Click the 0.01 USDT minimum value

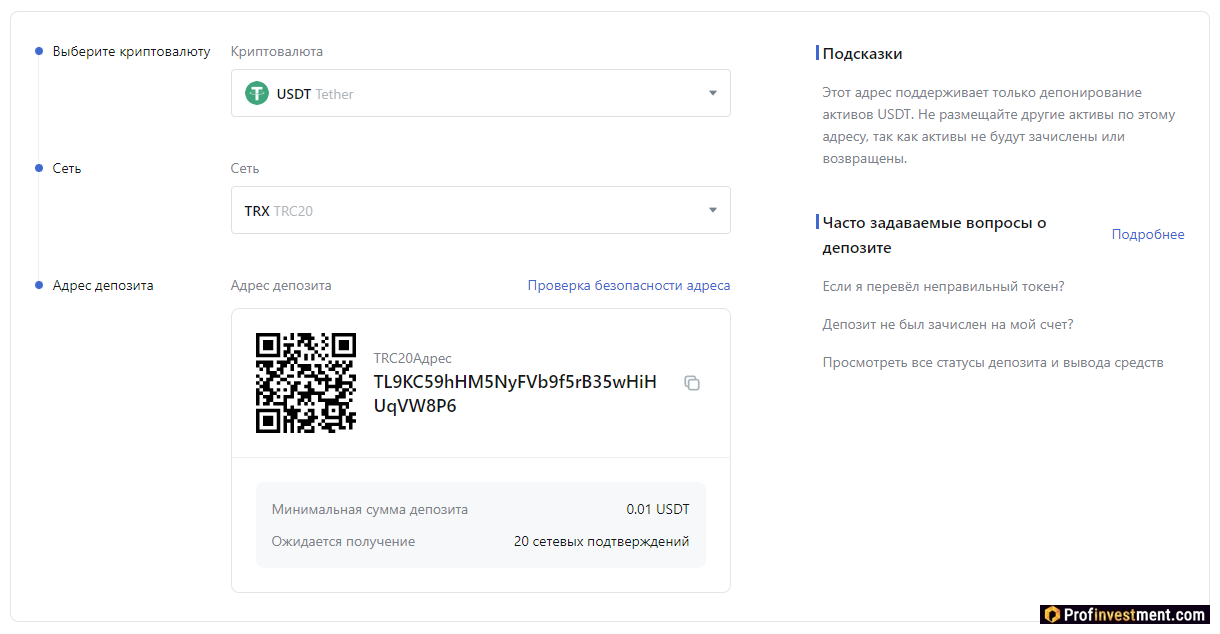[658, 509]
